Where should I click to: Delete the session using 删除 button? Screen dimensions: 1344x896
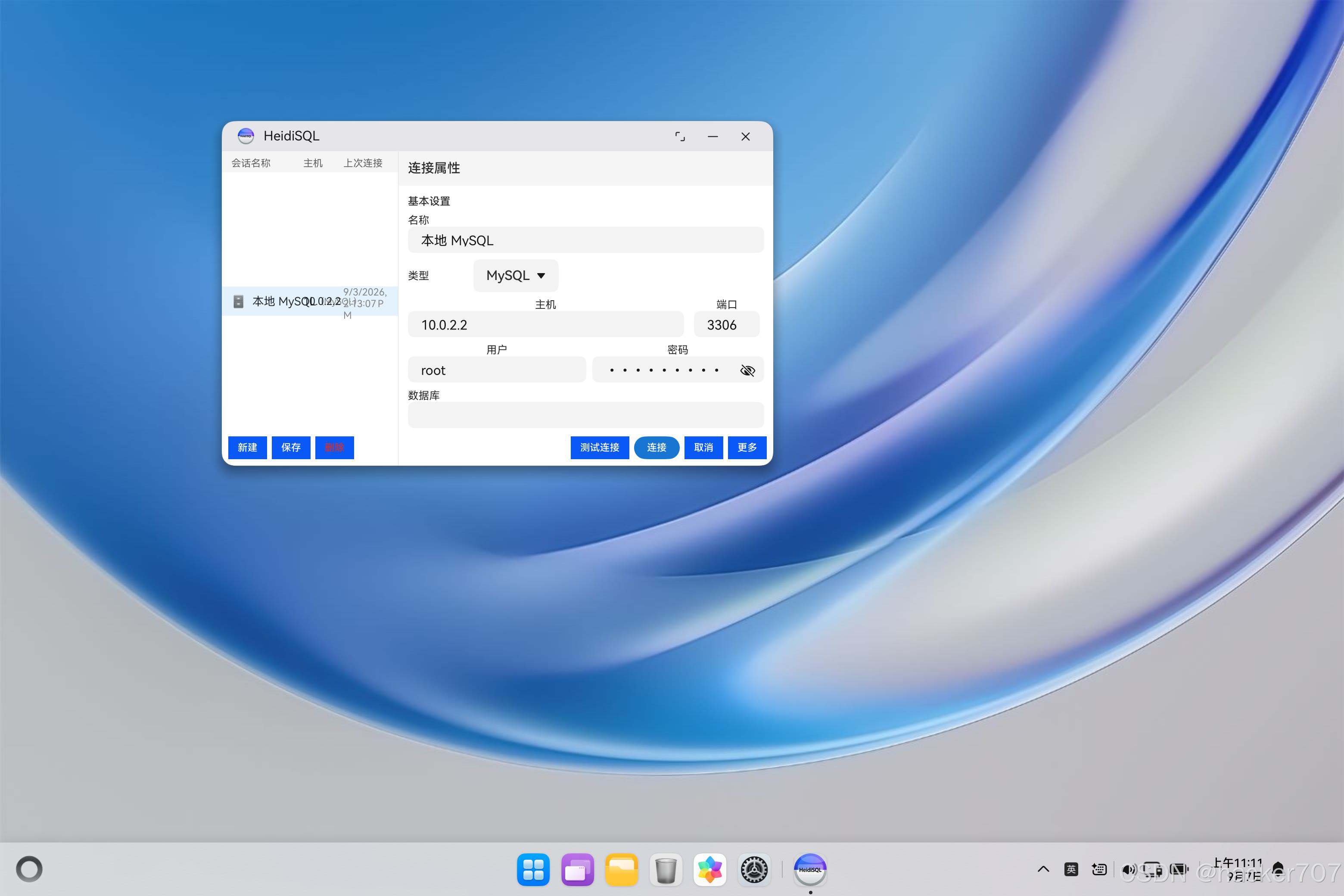(x=334, y=448)
